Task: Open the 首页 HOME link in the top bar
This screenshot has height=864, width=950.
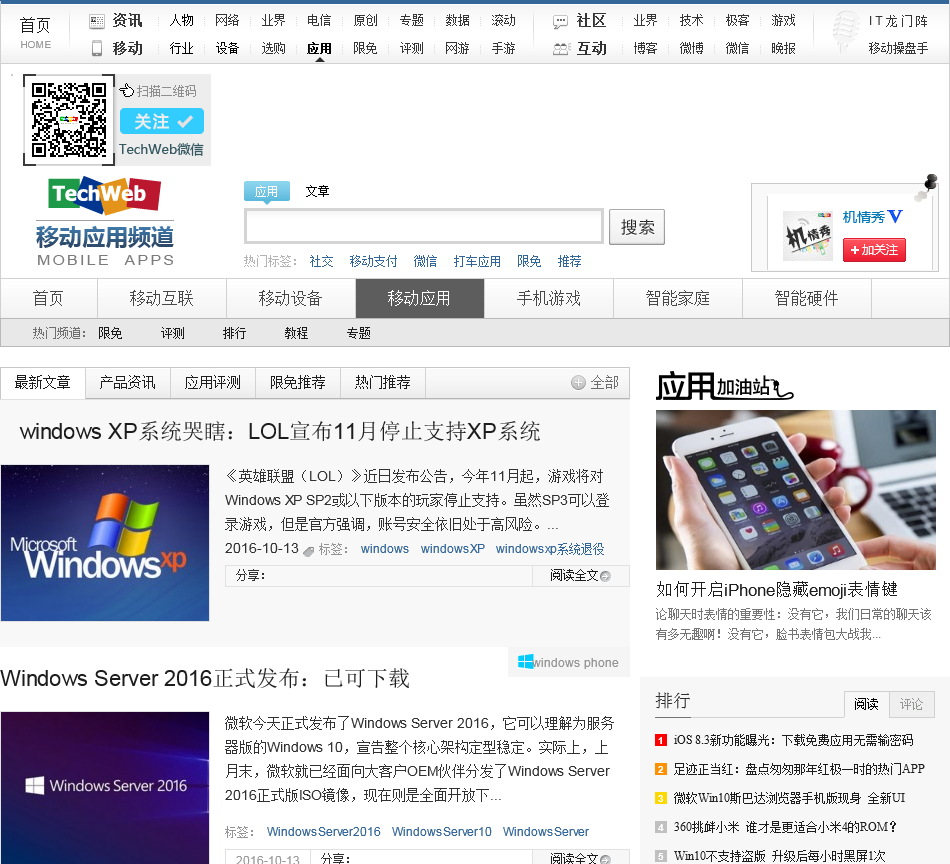Action: (35, 33)
